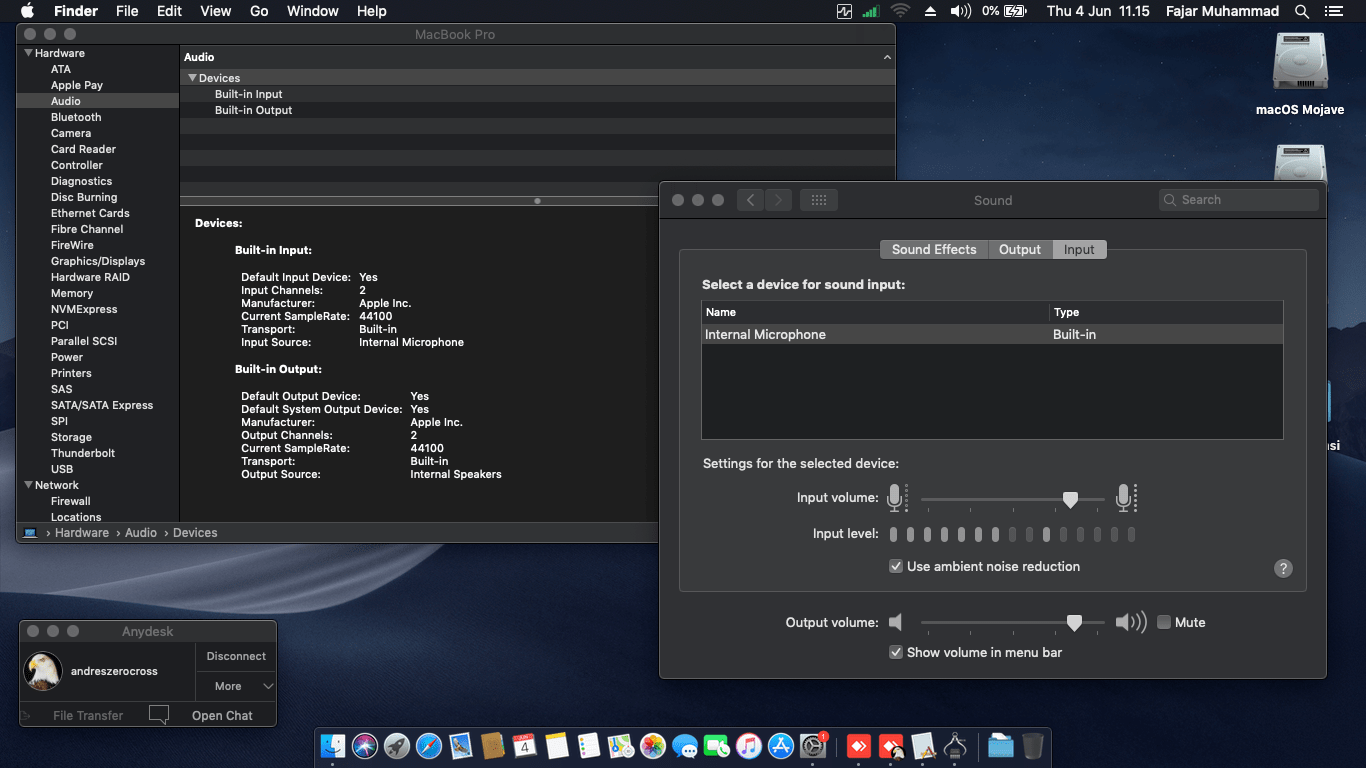Open Launchpad rocket icon in Dock
This screenshot has height=768, width=1366.
(x=397, y=746)
